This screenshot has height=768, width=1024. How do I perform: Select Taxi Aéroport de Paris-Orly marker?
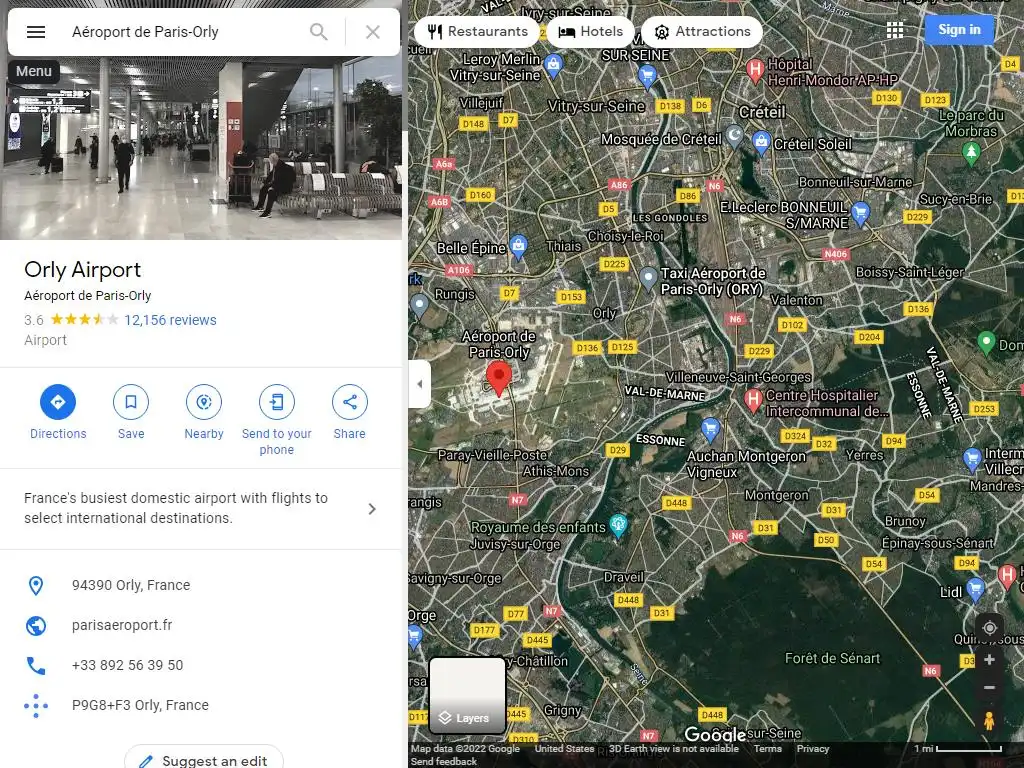point(648,279)
